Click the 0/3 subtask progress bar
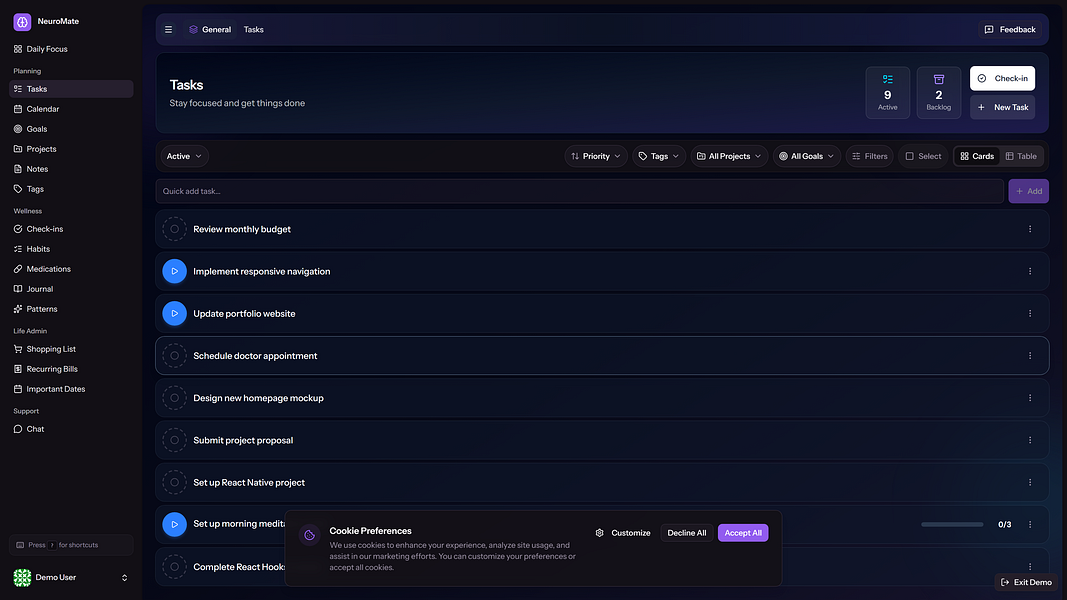 pos(952,524)
